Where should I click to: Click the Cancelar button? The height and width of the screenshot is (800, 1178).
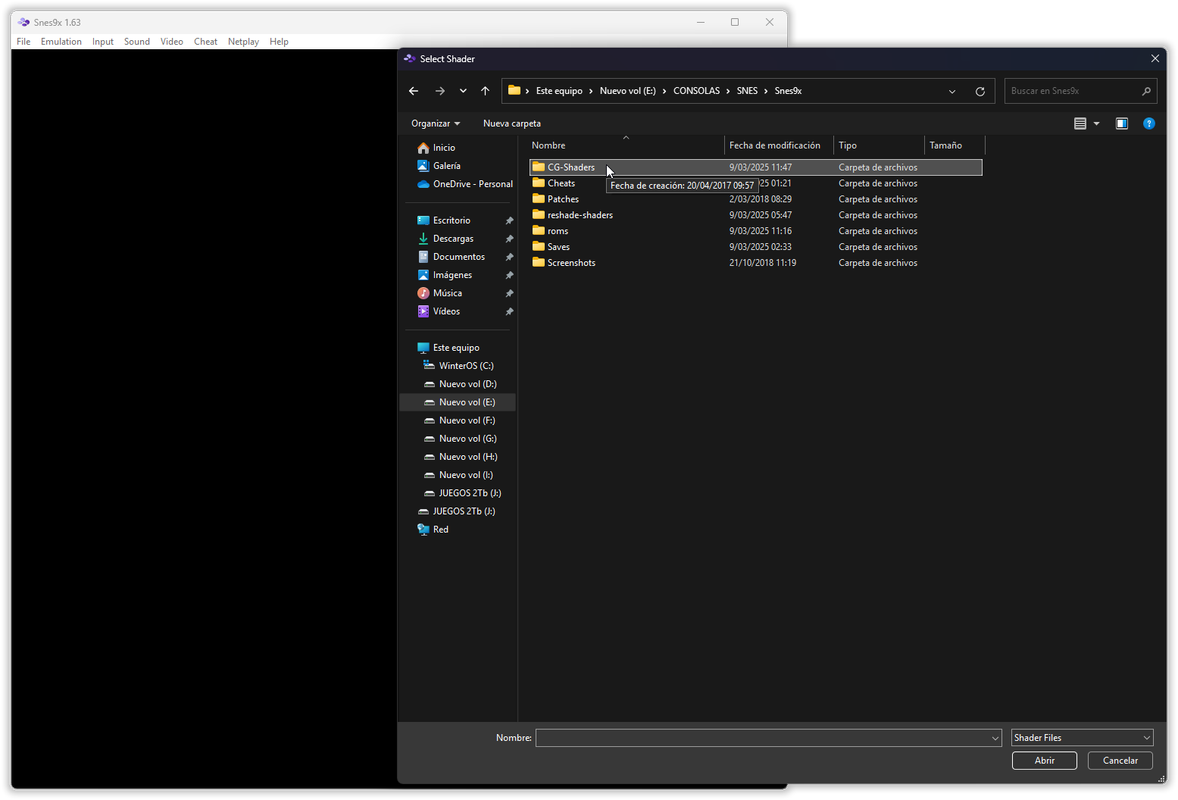click(x=1119, y=761)
